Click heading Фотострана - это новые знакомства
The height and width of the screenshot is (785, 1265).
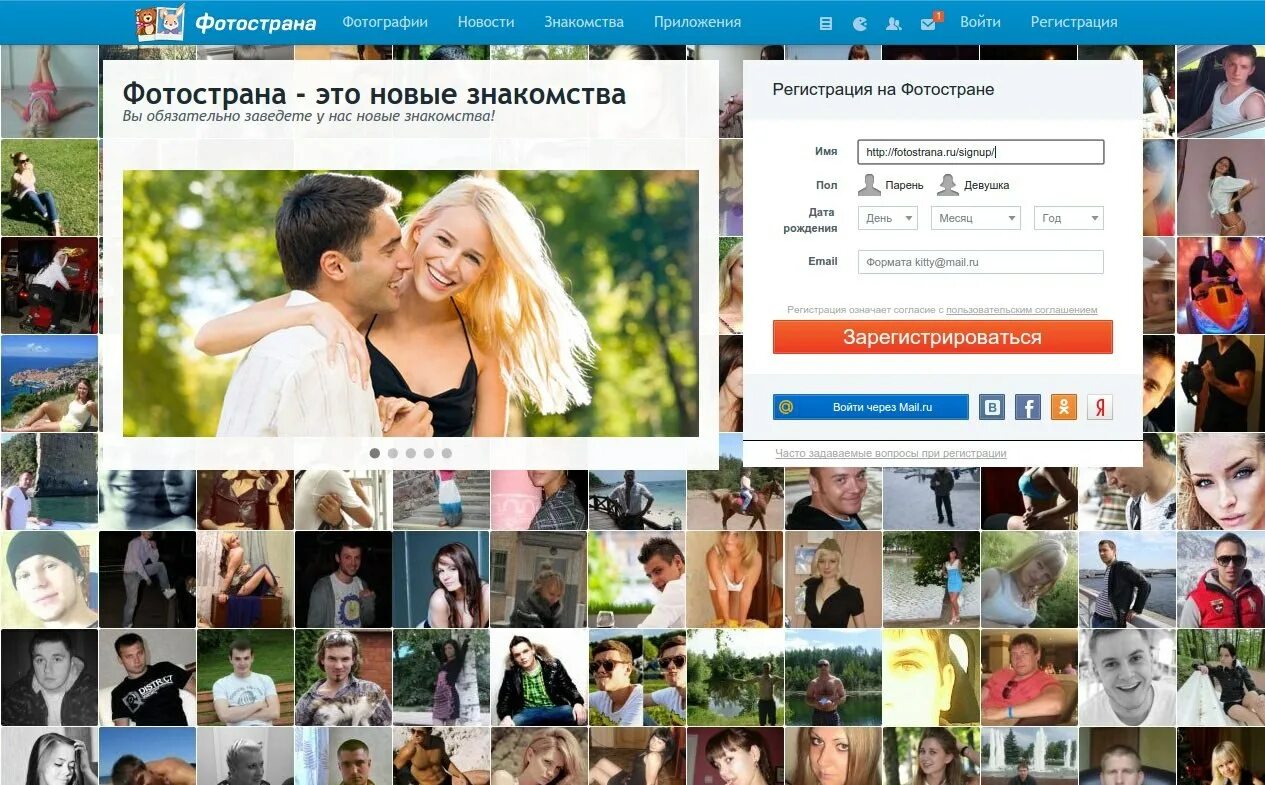[374, 94]
